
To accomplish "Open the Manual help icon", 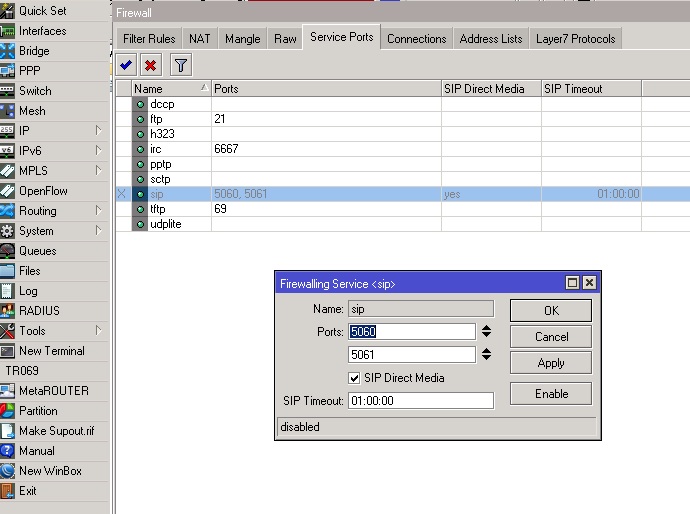I will click(x=7, y=451).
